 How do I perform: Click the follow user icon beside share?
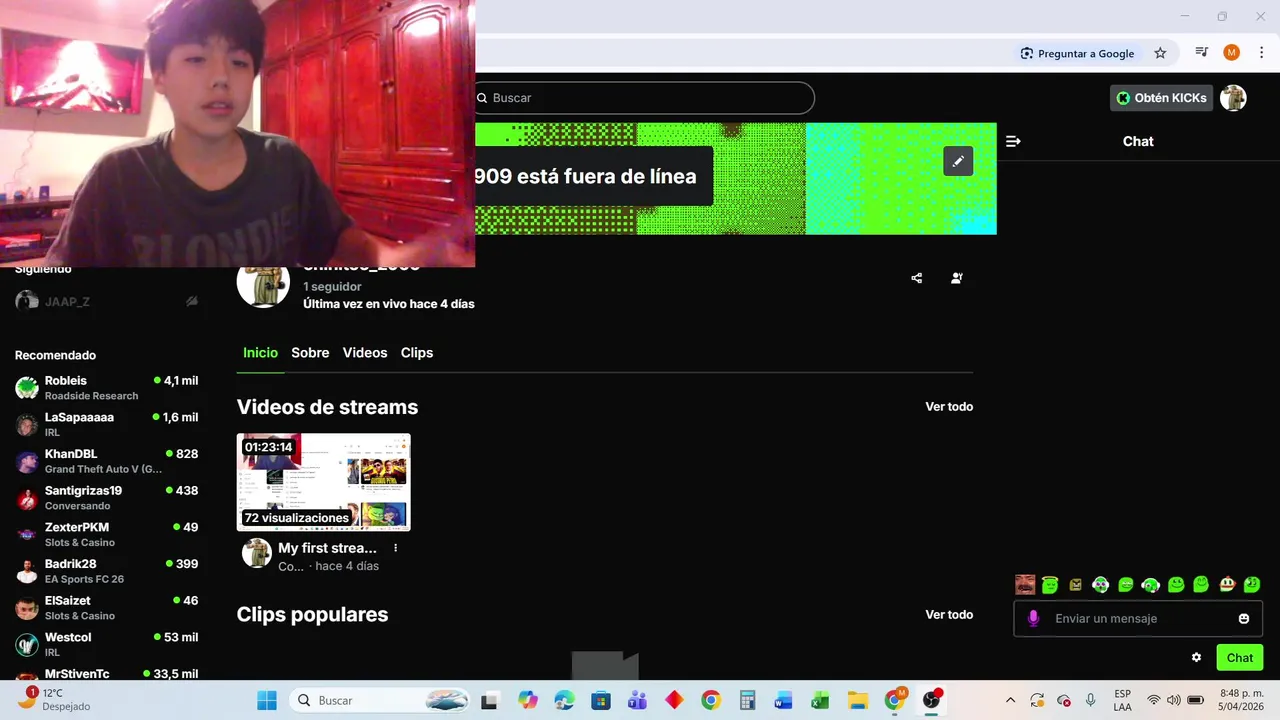957,278
